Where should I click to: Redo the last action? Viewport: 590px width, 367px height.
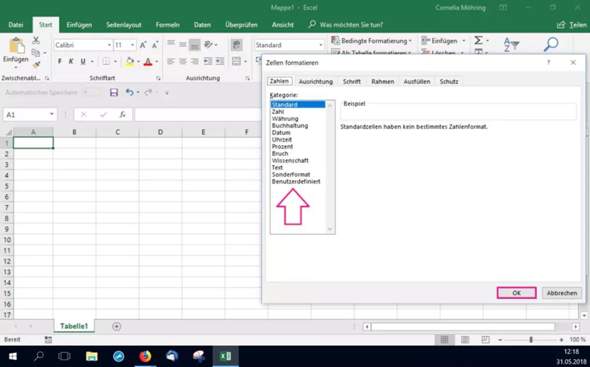click(x=148, y=92)
